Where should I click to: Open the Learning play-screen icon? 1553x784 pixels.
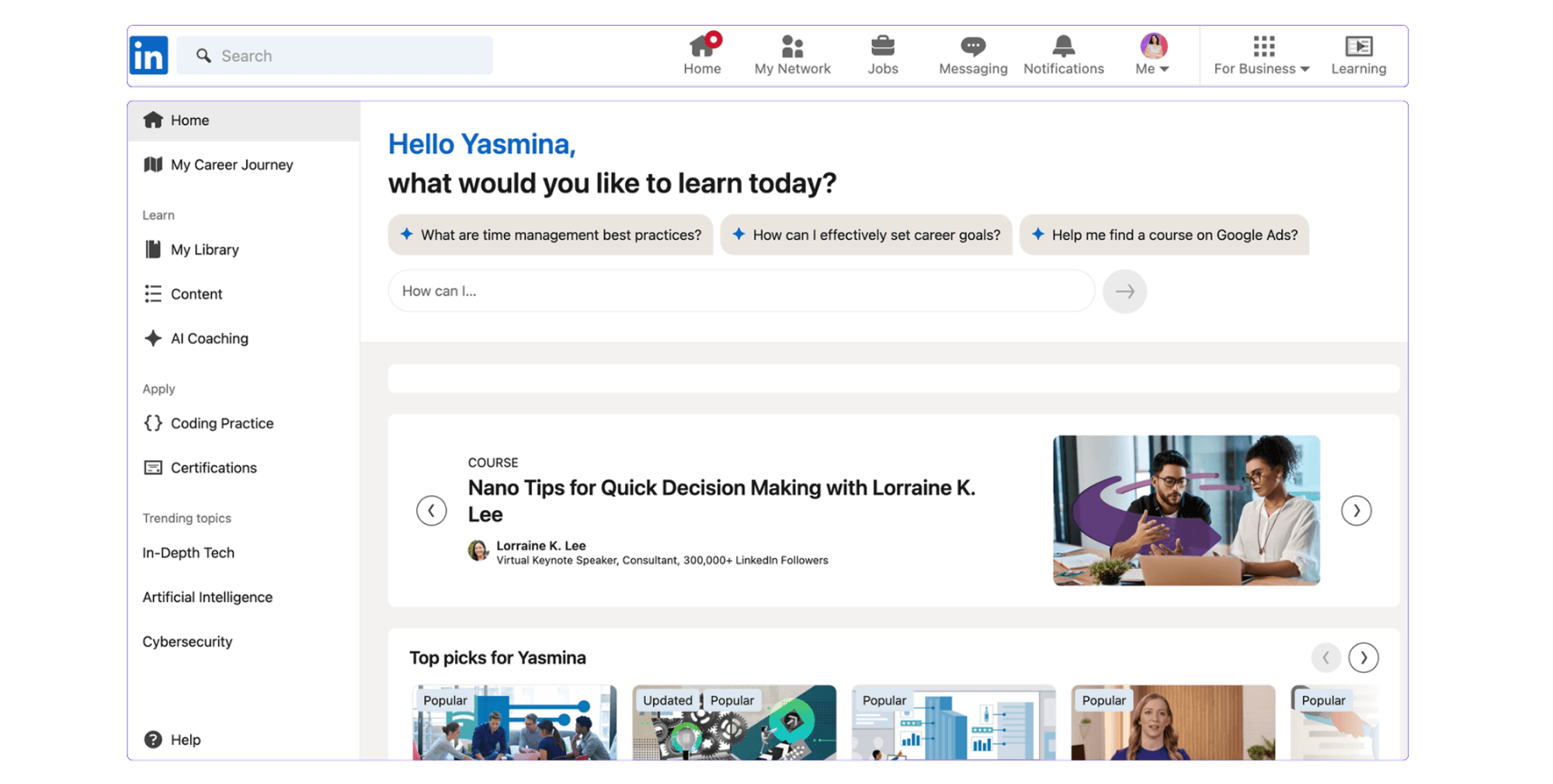click(1359, 47)
